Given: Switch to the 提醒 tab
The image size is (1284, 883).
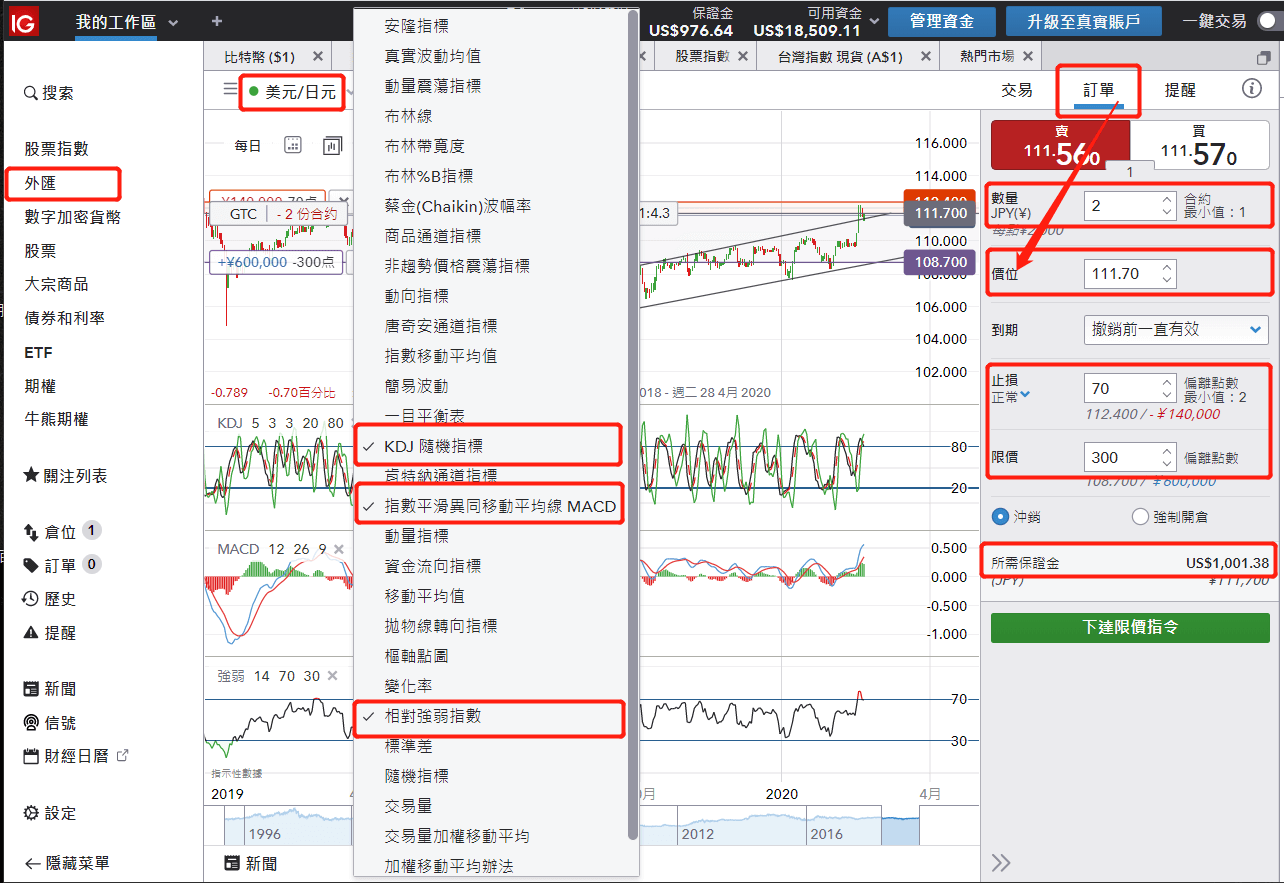Looking at the screenshot, I should pyautogui.click(x=1179, y=90).
